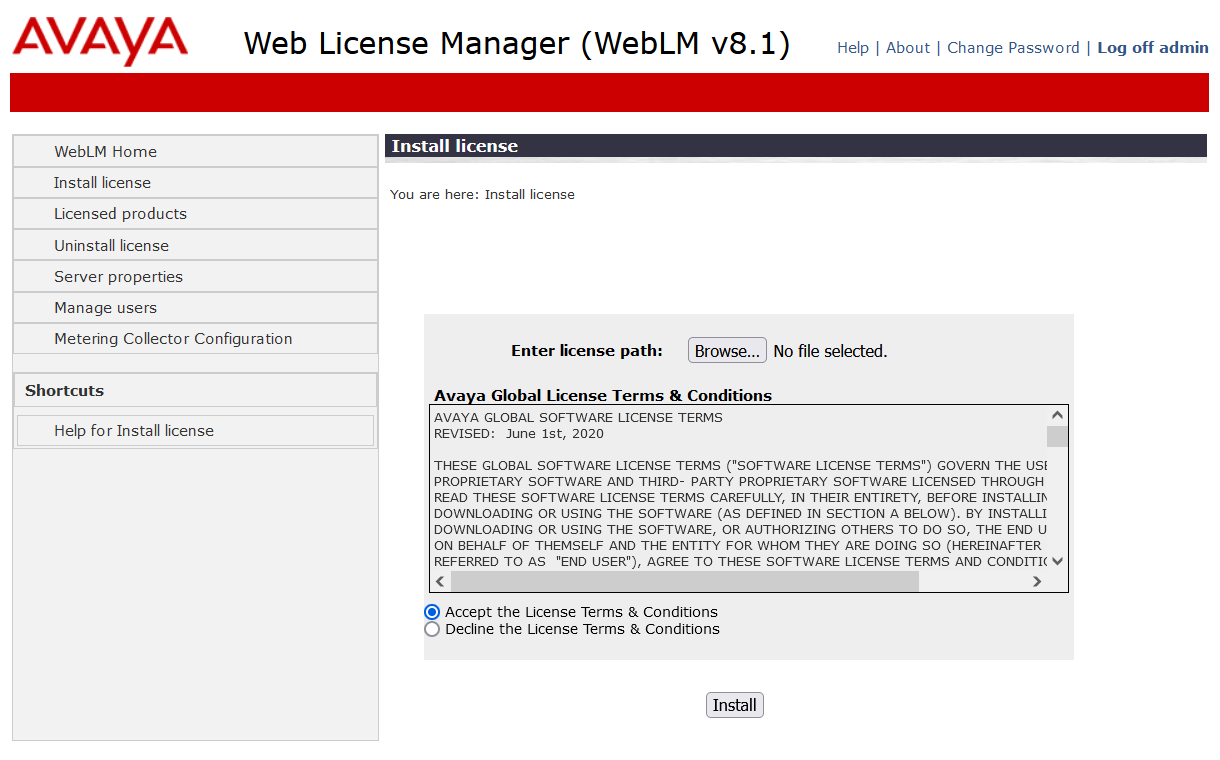Click the 'Enter license path:' label
The width and height of the screenshot is (1220, 760).
587,351
